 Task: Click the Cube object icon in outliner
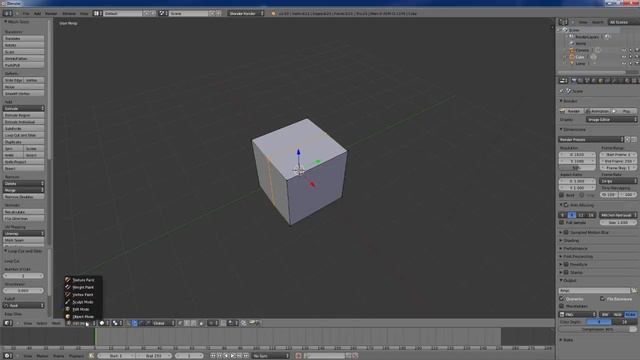pyautogui.click(x=572, y=57)
